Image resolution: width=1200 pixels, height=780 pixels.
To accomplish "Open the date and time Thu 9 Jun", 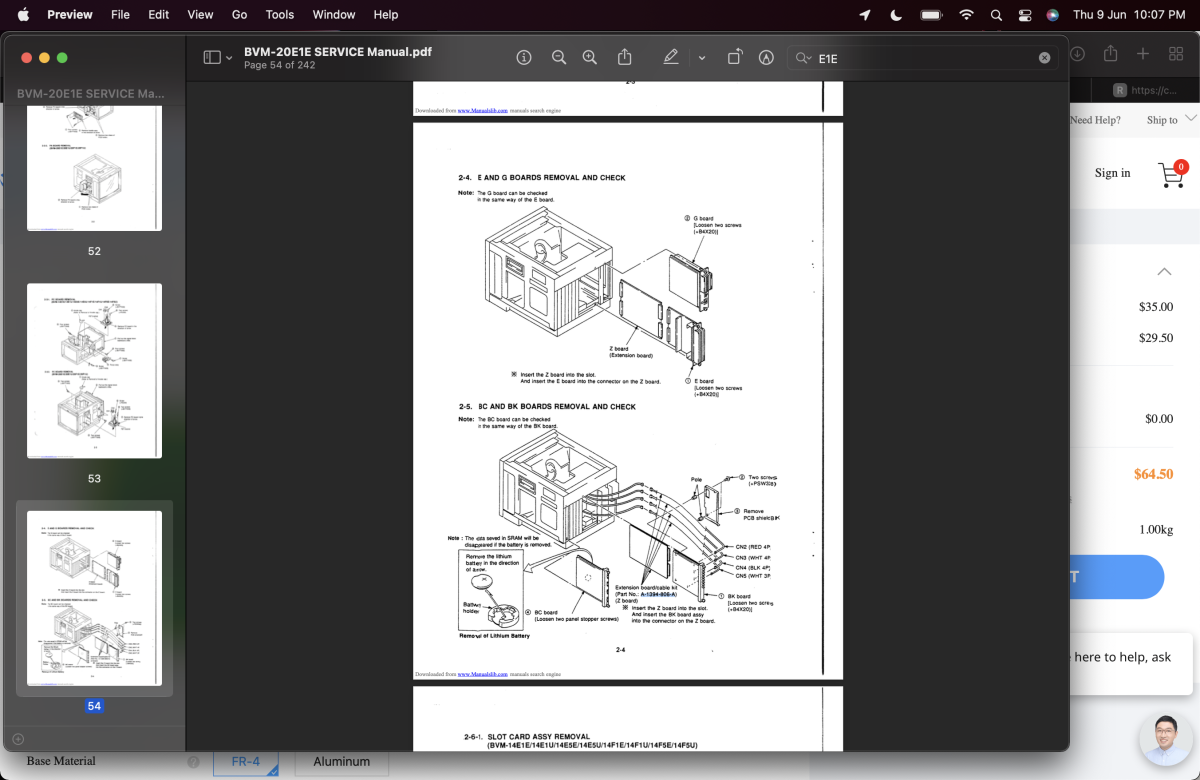I will point(1129,14).
